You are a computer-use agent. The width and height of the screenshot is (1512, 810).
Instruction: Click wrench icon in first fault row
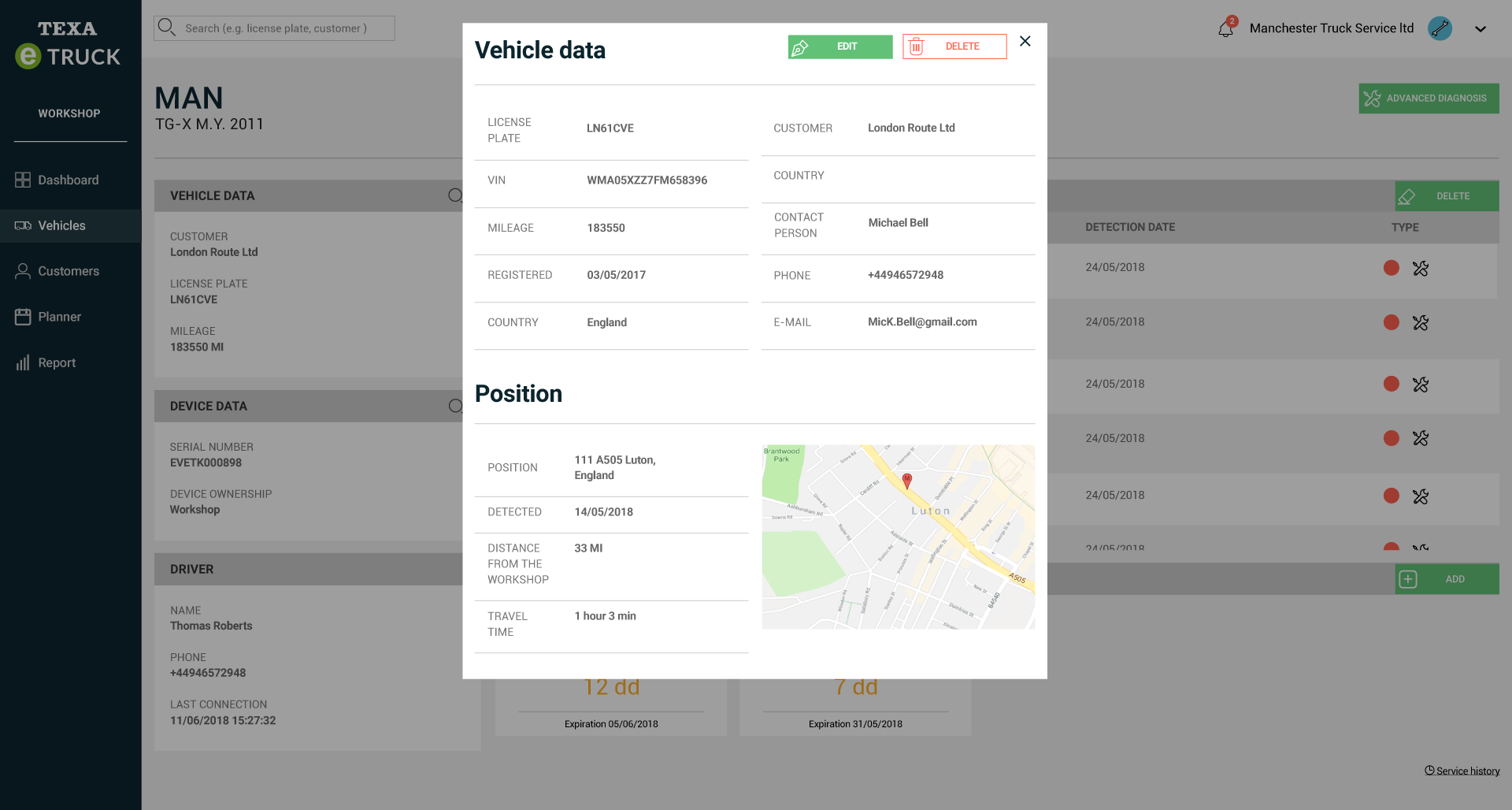[x=1421, y=269]
